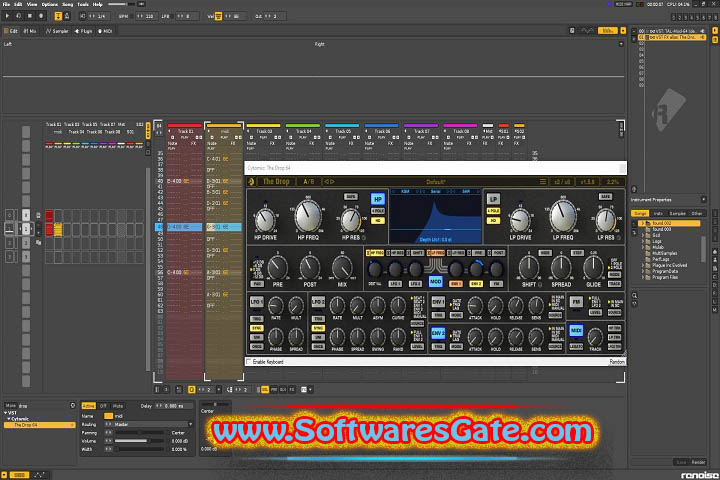Stop playback with the transport Stop button
Viewport: 720px width, 480px height.
coord(30,16)
